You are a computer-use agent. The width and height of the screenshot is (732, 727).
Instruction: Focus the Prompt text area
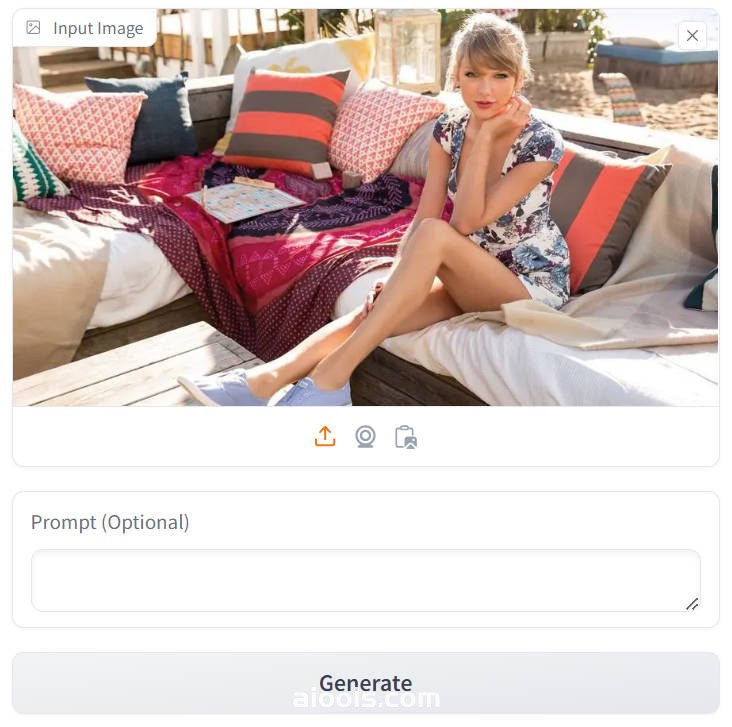pyautogui.click(x=366, y=580)
